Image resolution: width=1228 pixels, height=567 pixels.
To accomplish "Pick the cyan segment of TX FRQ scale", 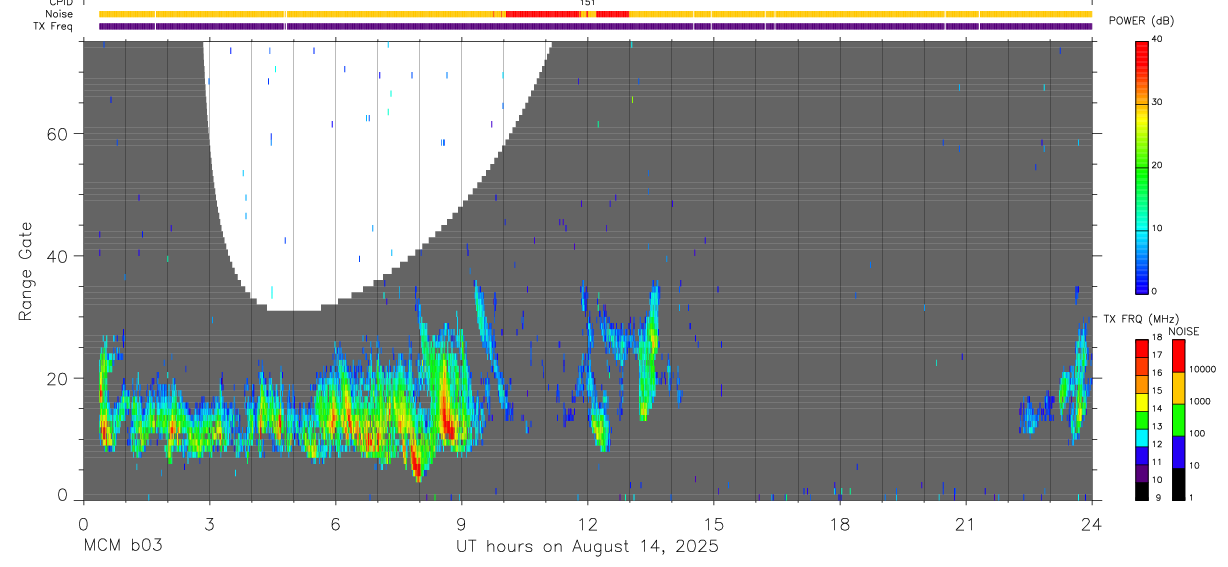I will pos(1142,439).
